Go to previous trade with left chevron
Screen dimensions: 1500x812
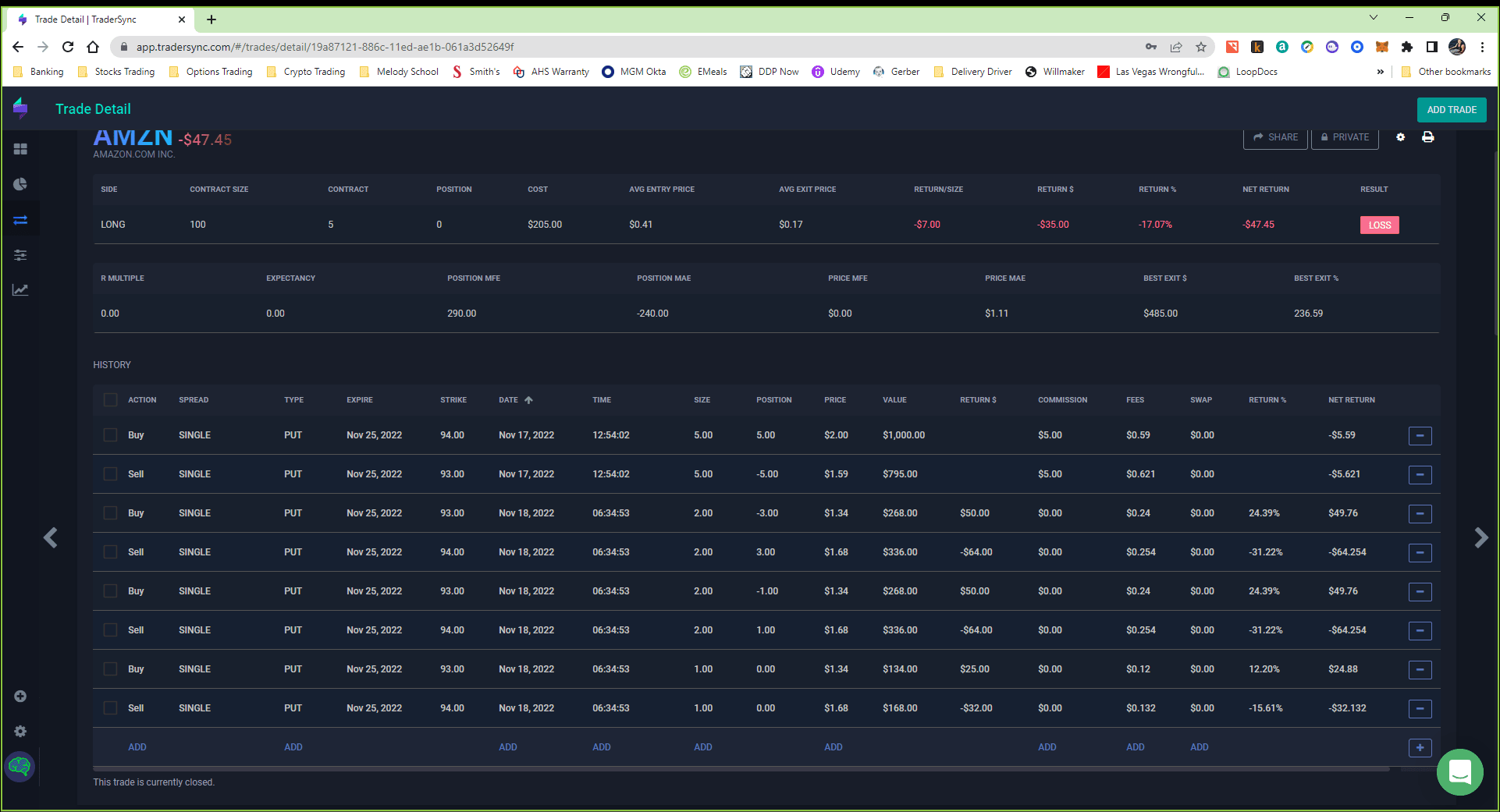51,537
